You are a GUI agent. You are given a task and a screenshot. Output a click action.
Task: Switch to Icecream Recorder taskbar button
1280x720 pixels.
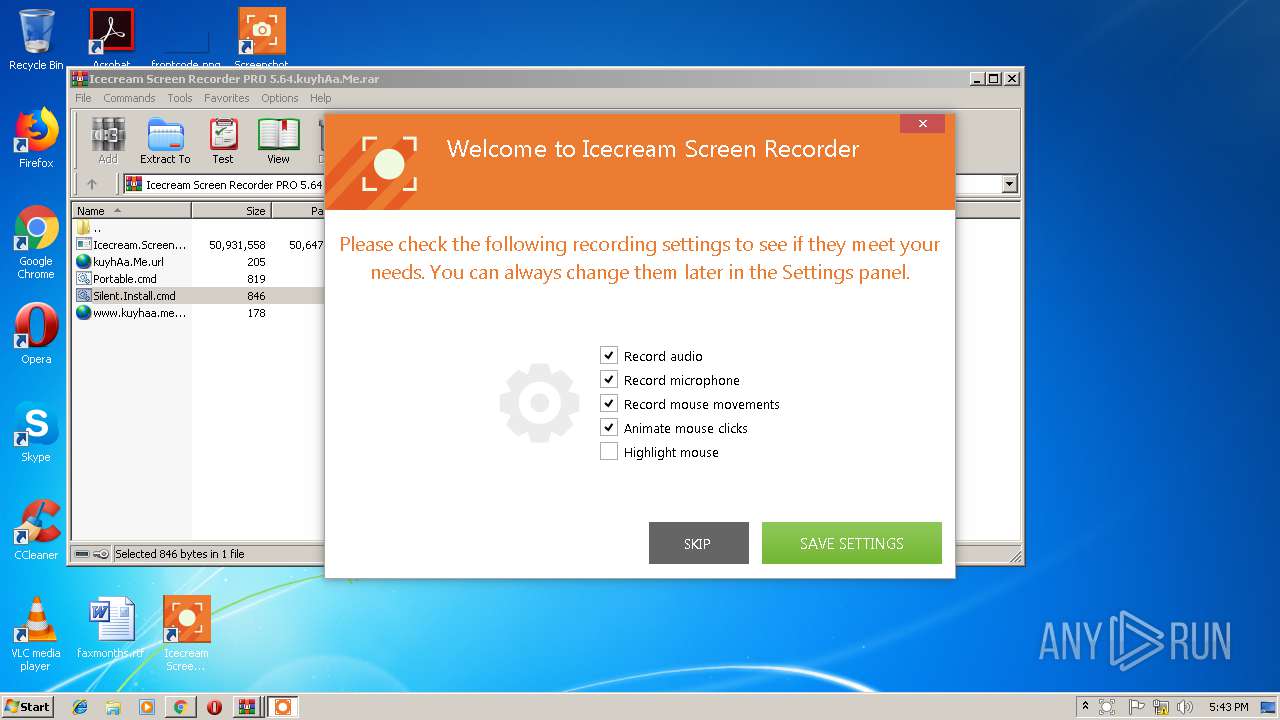pyautogui.click(x=283, y=707)
